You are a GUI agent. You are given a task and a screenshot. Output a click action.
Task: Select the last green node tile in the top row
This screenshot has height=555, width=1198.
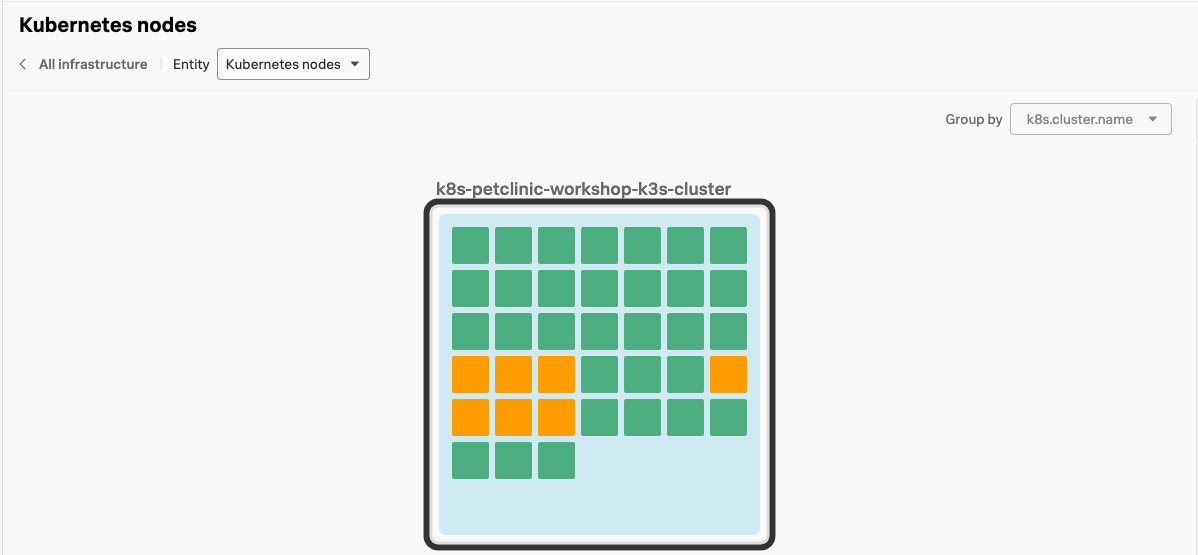coord(728,246)
